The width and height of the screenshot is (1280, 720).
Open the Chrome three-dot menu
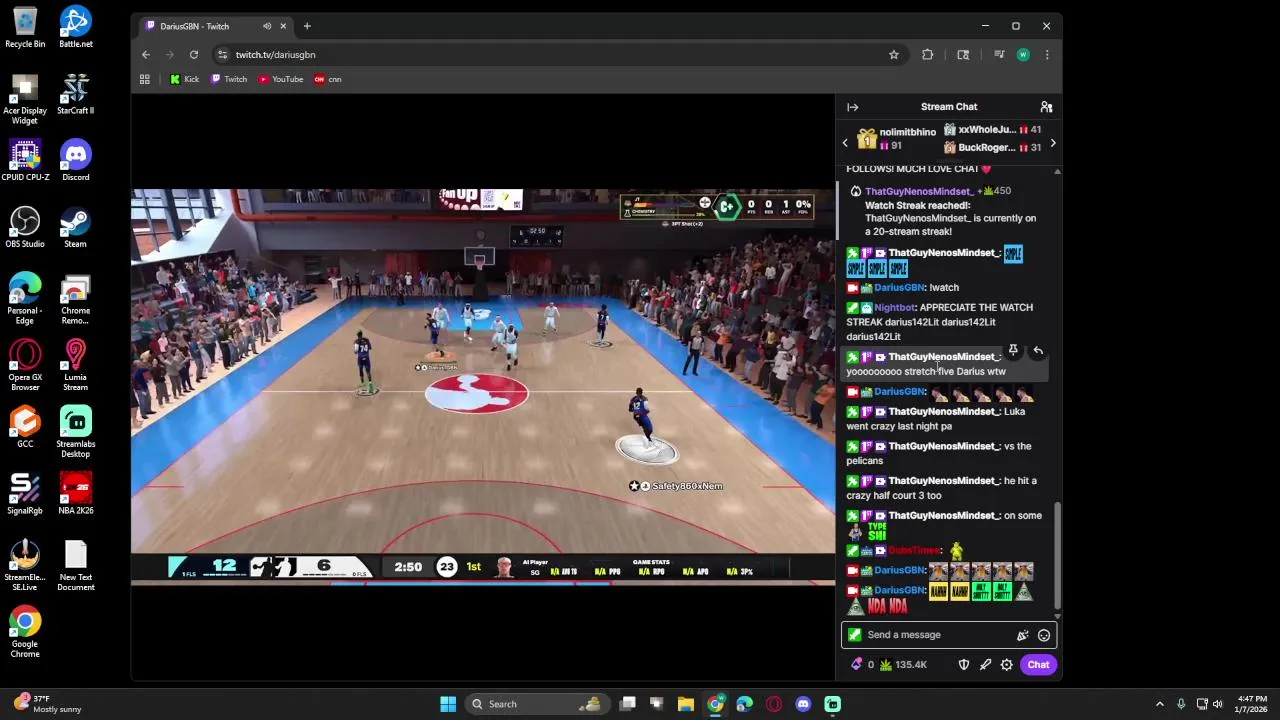click(1047, 55)
